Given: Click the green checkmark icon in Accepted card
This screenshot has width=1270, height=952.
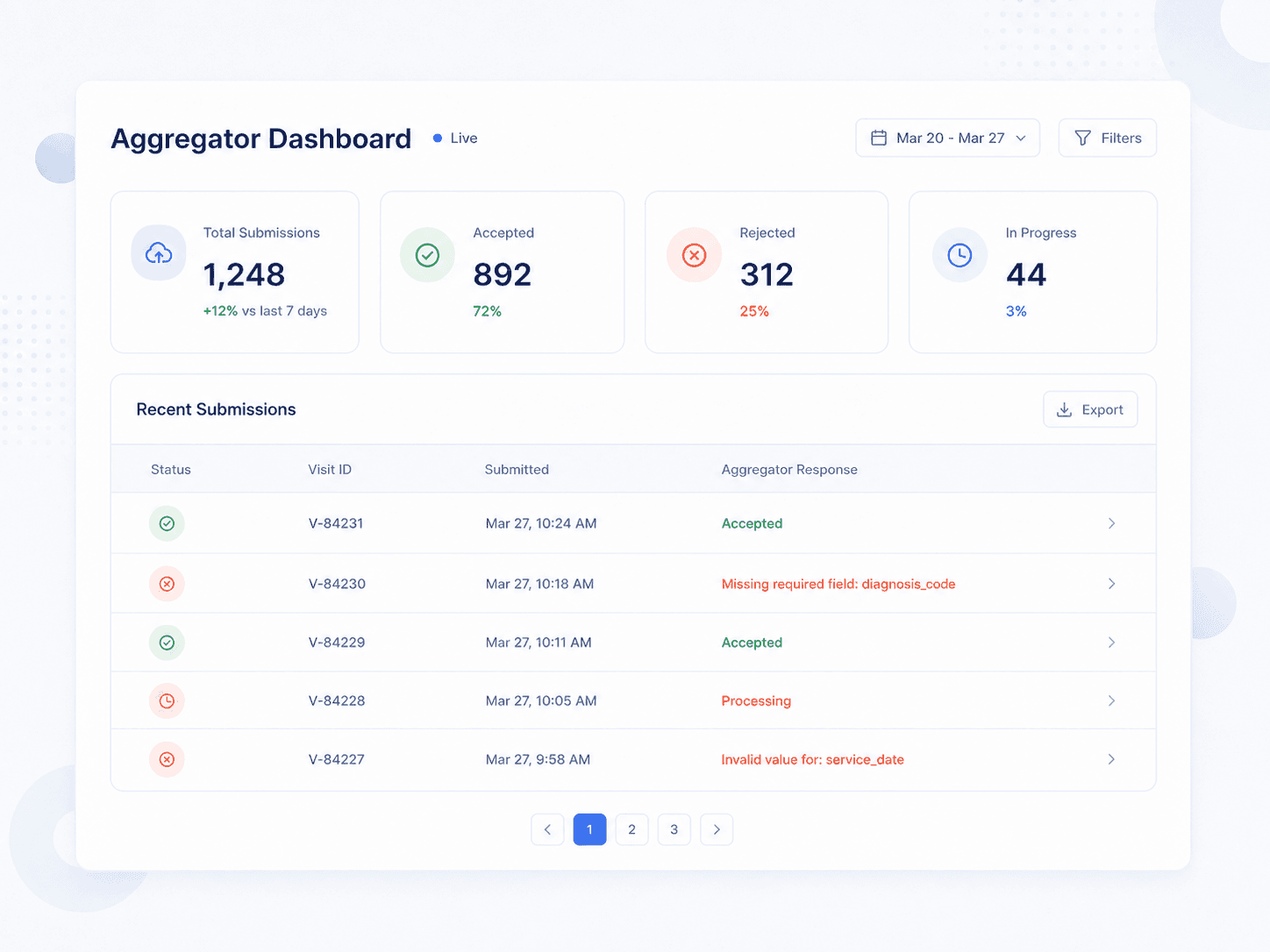Looking at the screenshot, I should pyautogui.click(x=427, y=255).
